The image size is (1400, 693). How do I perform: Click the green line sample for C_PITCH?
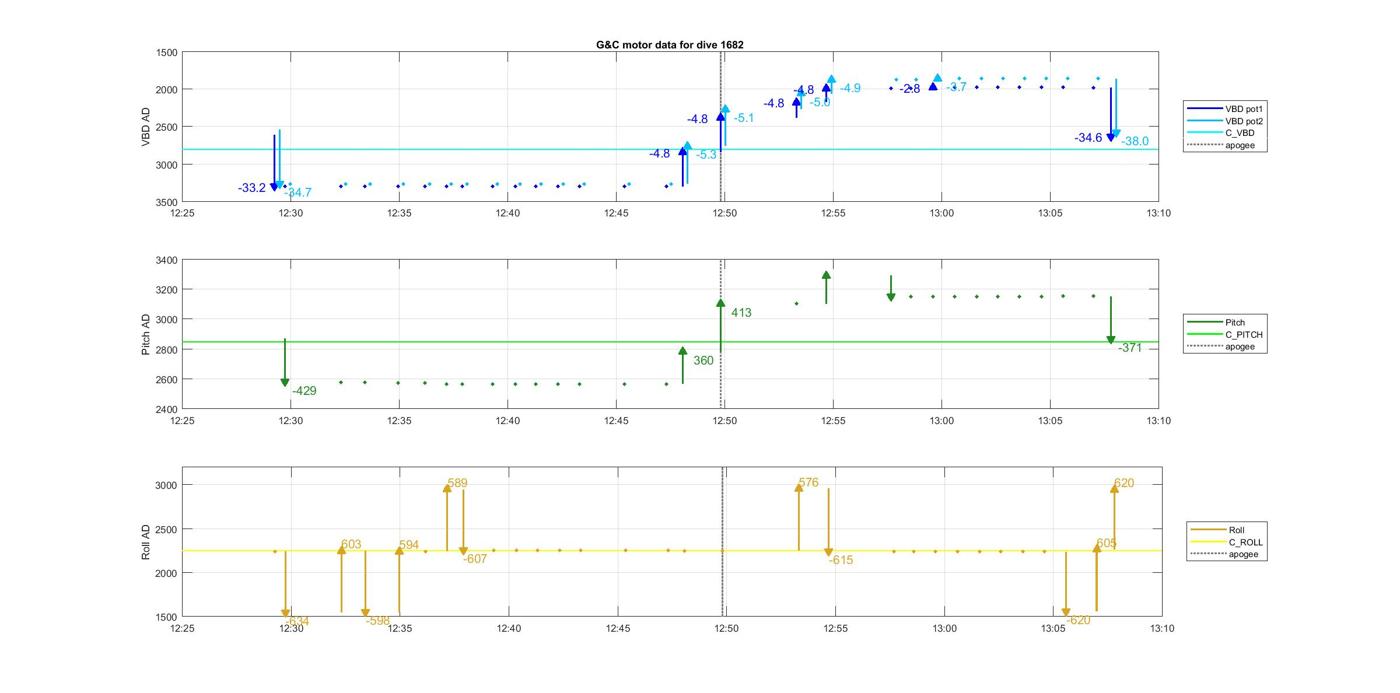point(1204,334)
